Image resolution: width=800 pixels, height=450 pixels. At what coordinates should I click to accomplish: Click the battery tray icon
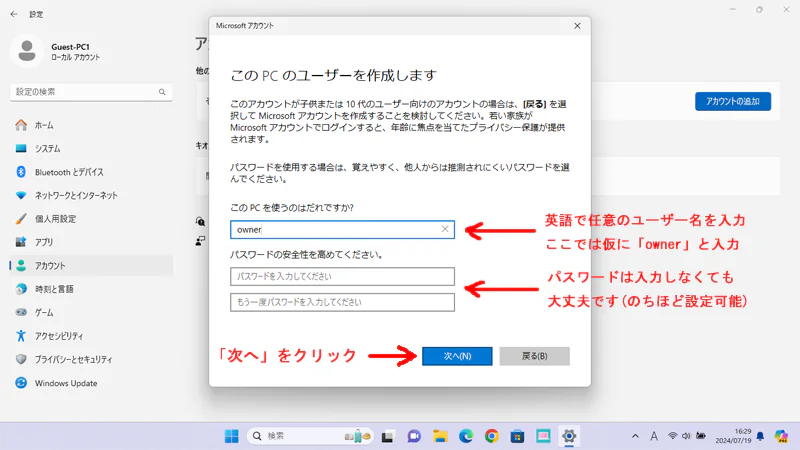(x=701, y=436)
